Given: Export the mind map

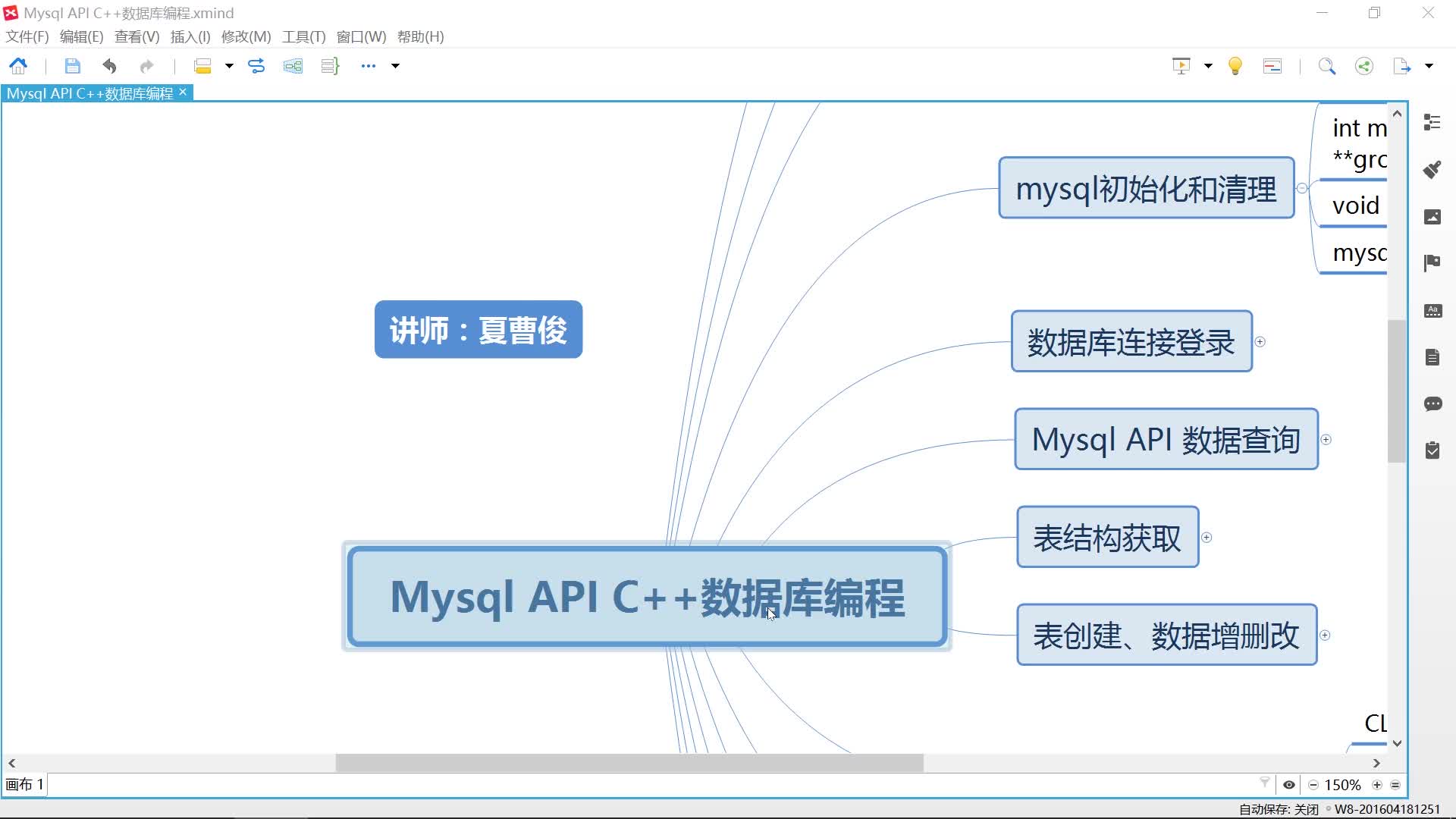Looking at the screenshot, I should pyautogui.click(x=1401, y=66).
